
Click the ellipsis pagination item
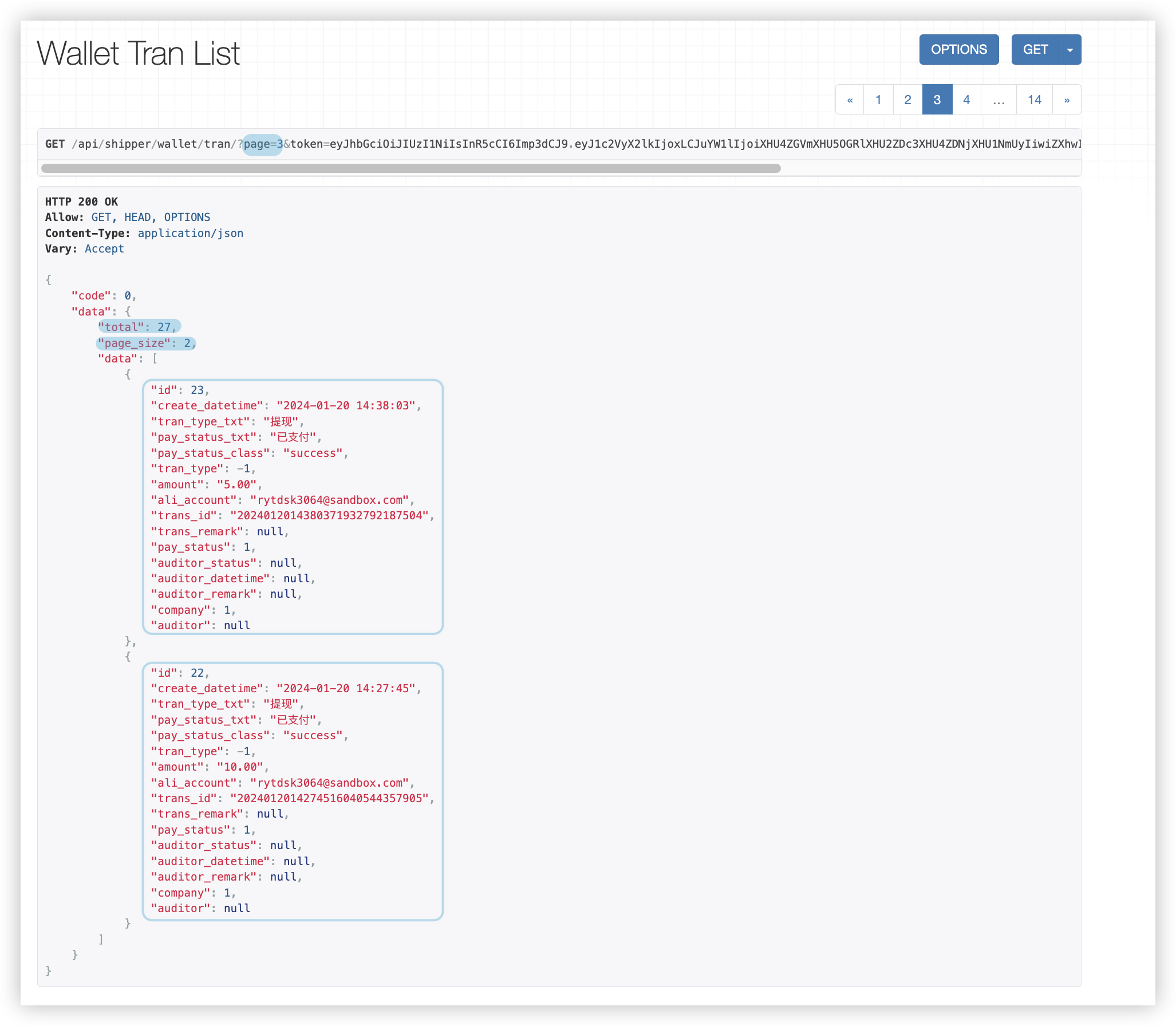[x=999, y=100]
